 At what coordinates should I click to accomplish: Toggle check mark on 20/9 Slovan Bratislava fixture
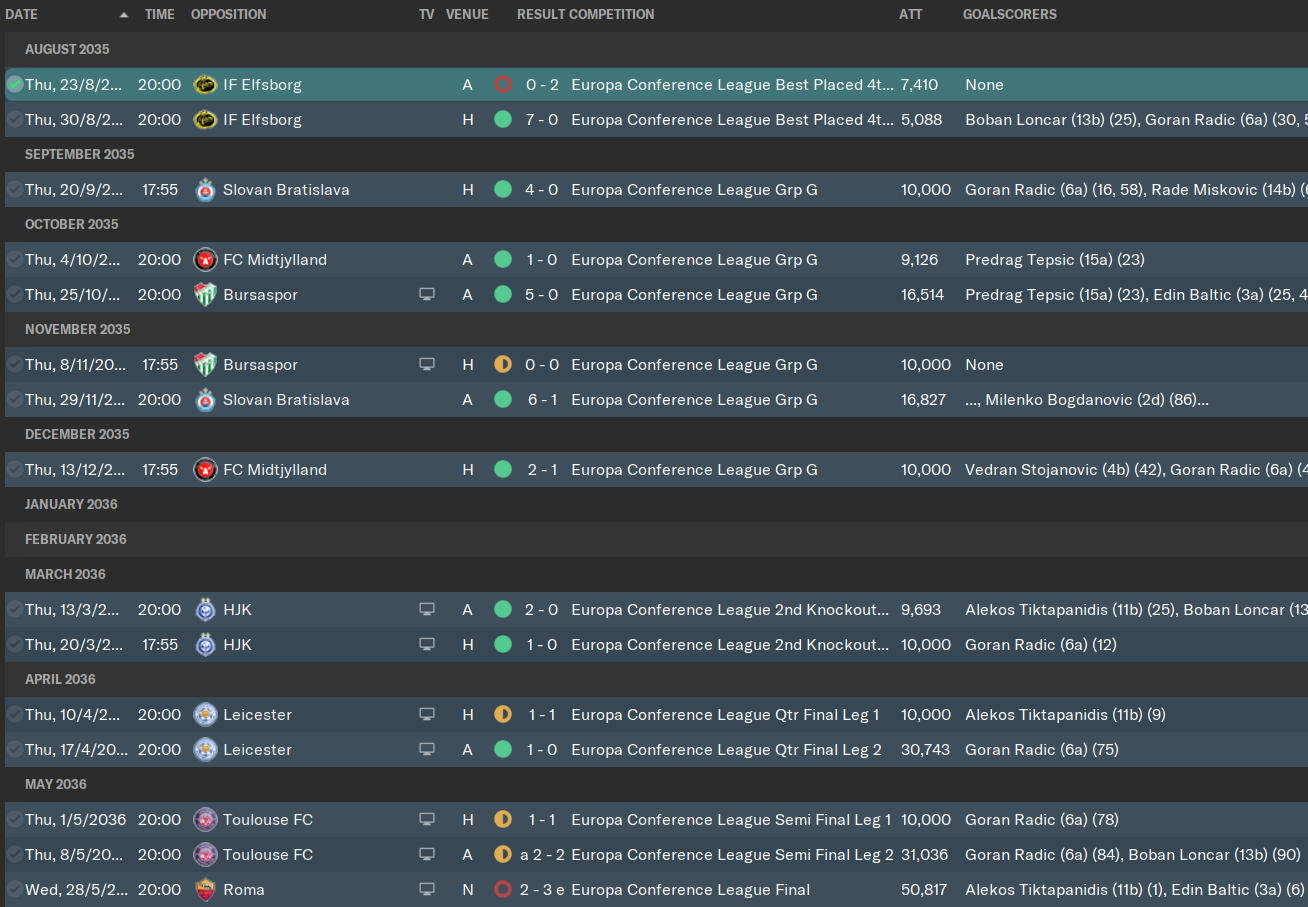(x=14, y=190)
